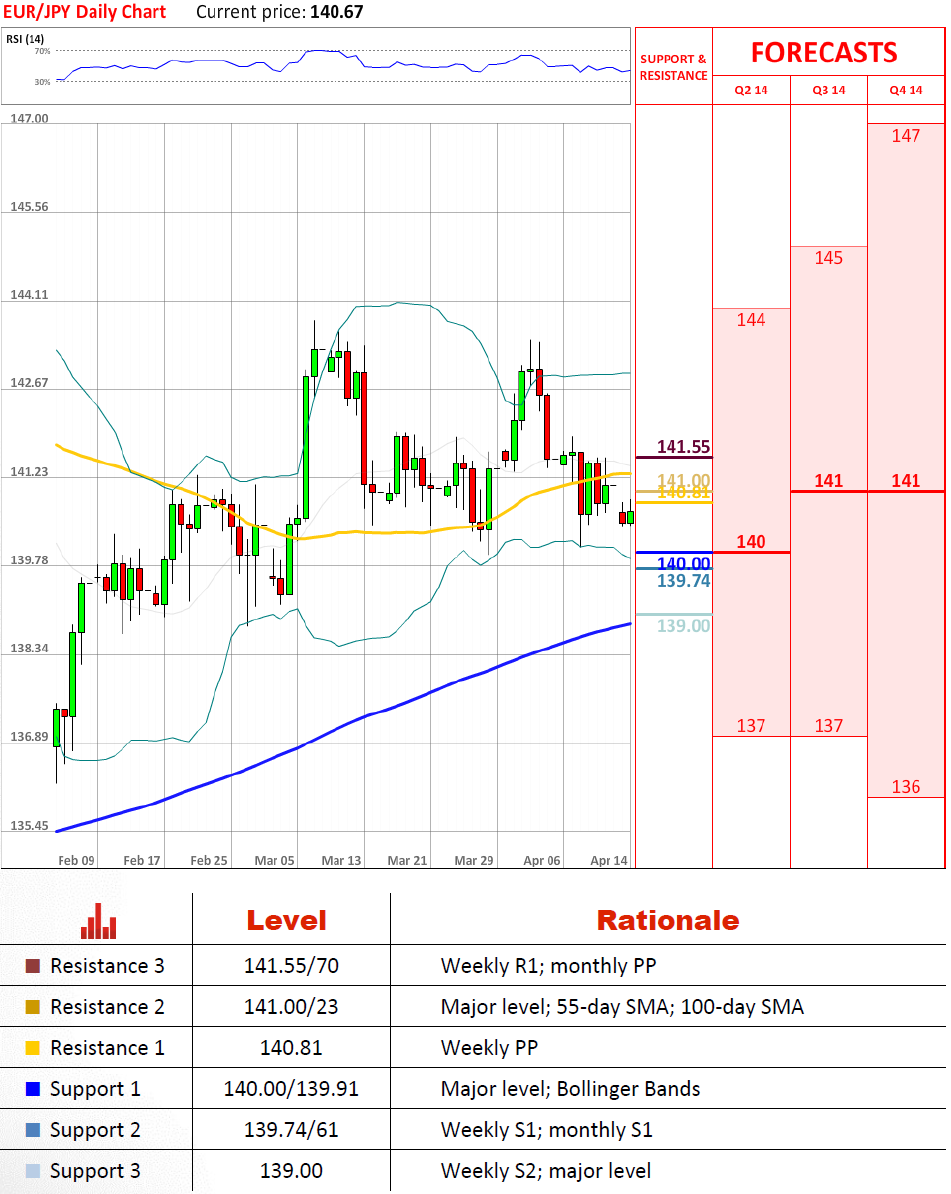Click the rationale Major level; Bollinger Bands
951x1194 pixels.
pyautogui.click(x=570, y=1090)
